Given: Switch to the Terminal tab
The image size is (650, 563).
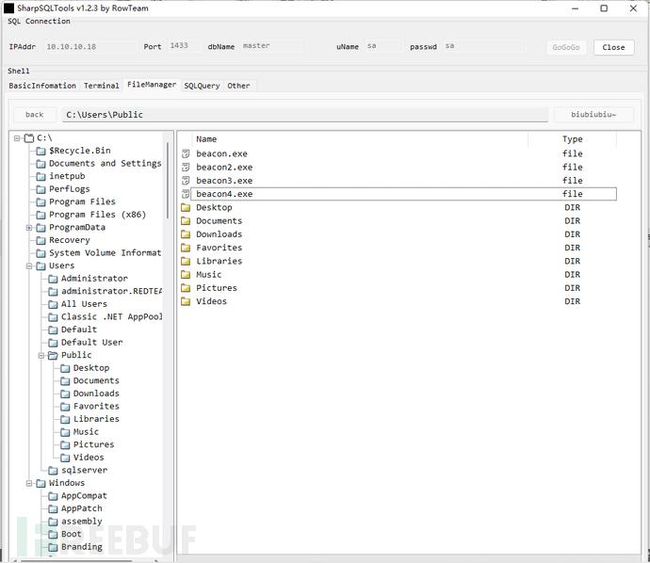Looking at the screenshot, I should 101,86.
